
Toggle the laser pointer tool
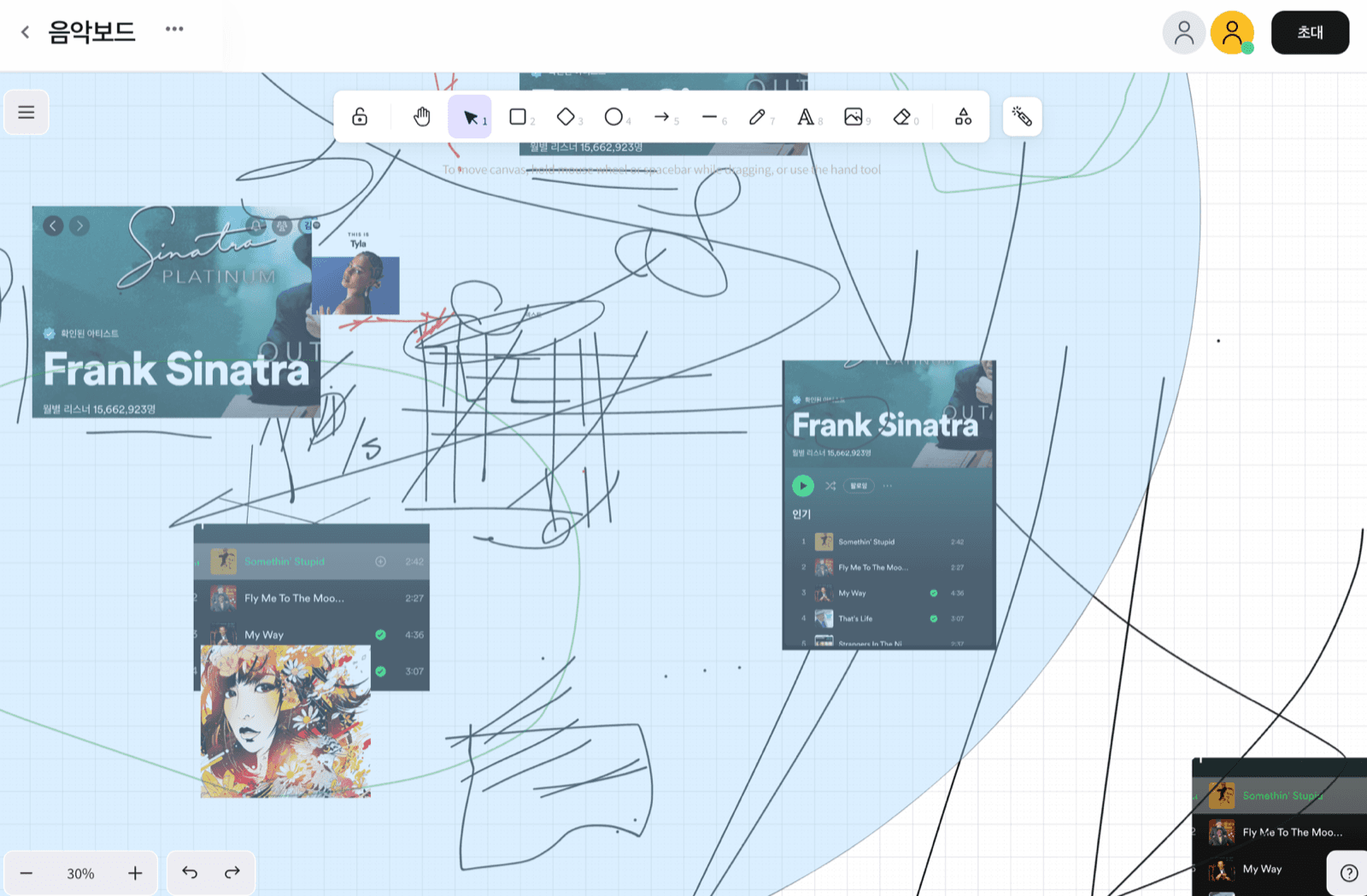(x=1022, y=117)
